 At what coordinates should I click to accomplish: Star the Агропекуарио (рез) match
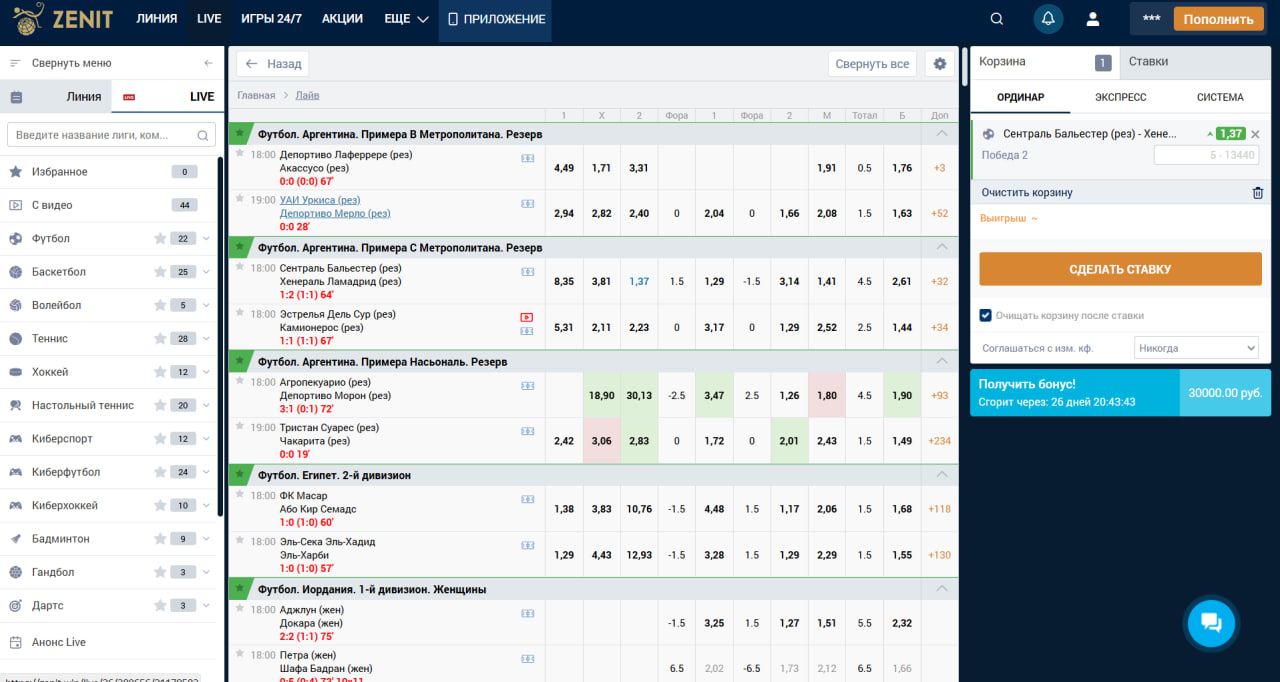pos(240,380)
